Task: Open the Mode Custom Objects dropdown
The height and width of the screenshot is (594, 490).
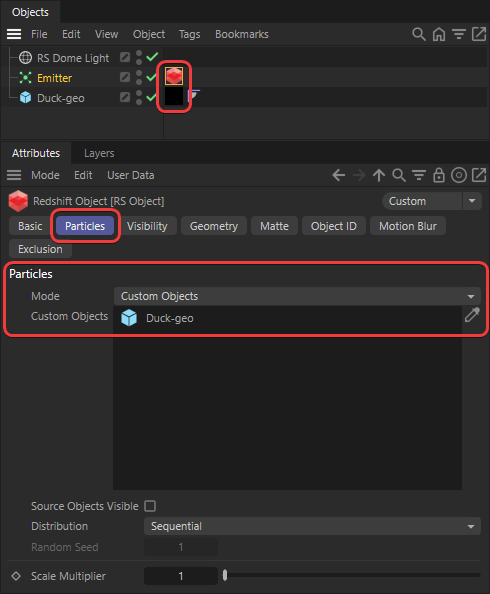Action: pos(297,296)
